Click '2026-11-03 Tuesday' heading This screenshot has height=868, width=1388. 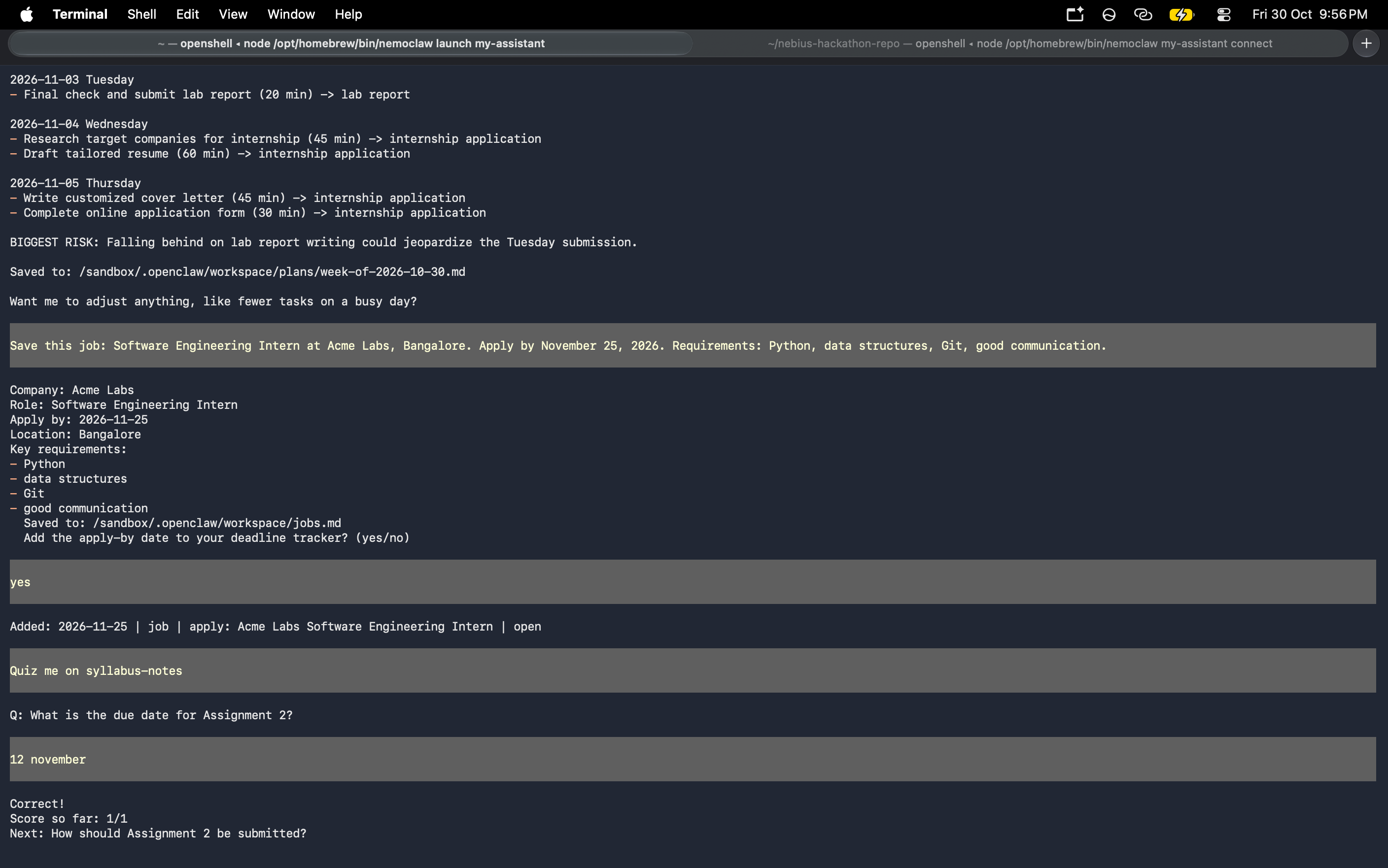click(72, 80)
